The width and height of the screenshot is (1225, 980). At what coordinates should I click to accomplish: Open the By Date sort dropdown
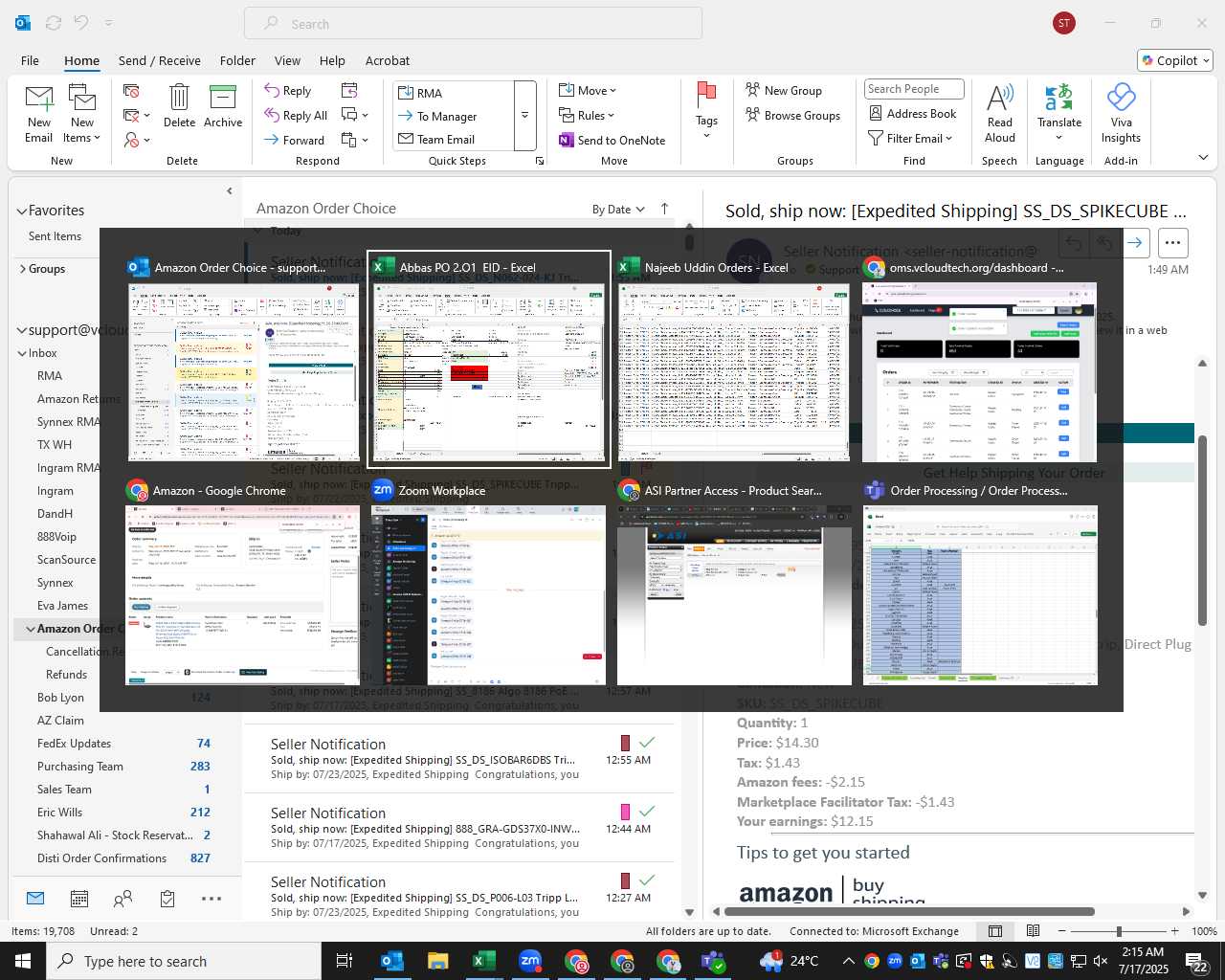tap(618, 209)
